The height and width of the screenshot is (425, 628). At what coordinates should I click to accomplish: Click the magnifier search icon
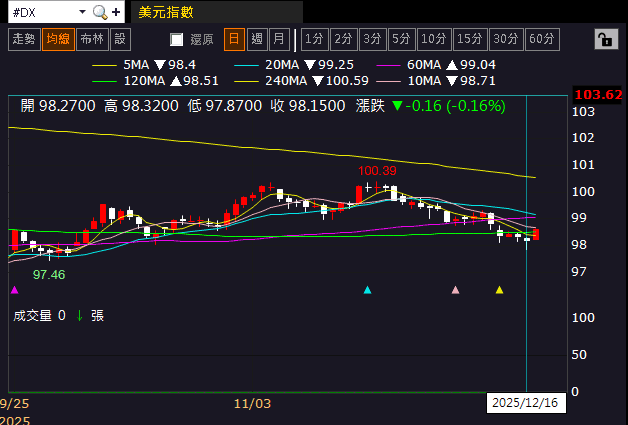[100, 12]
